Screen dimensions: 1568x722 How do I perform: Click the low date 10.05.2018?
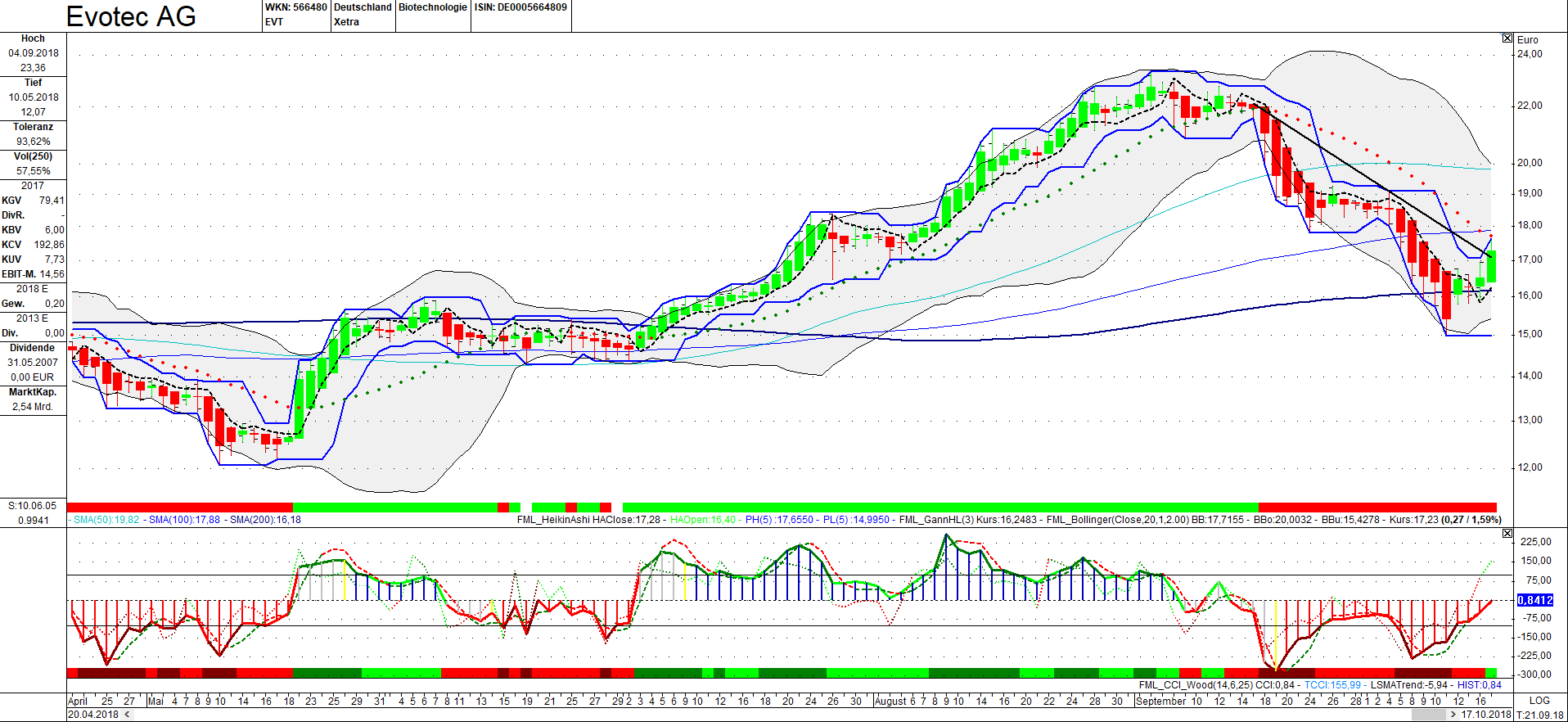34,97
